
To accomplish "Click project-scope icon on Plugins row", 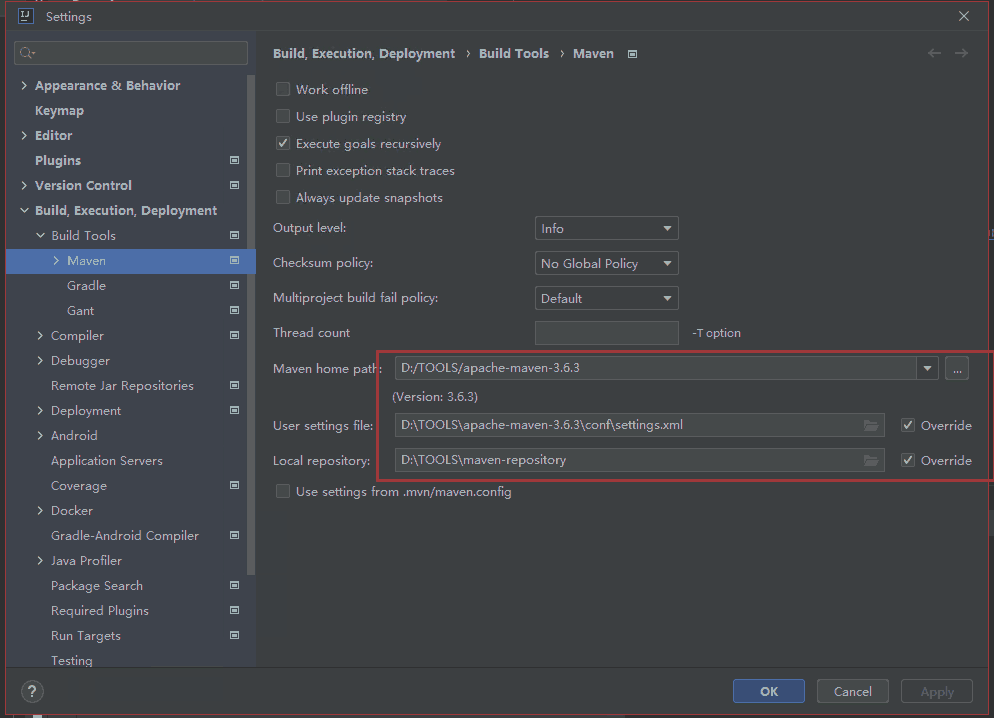I will click(235, 160).
